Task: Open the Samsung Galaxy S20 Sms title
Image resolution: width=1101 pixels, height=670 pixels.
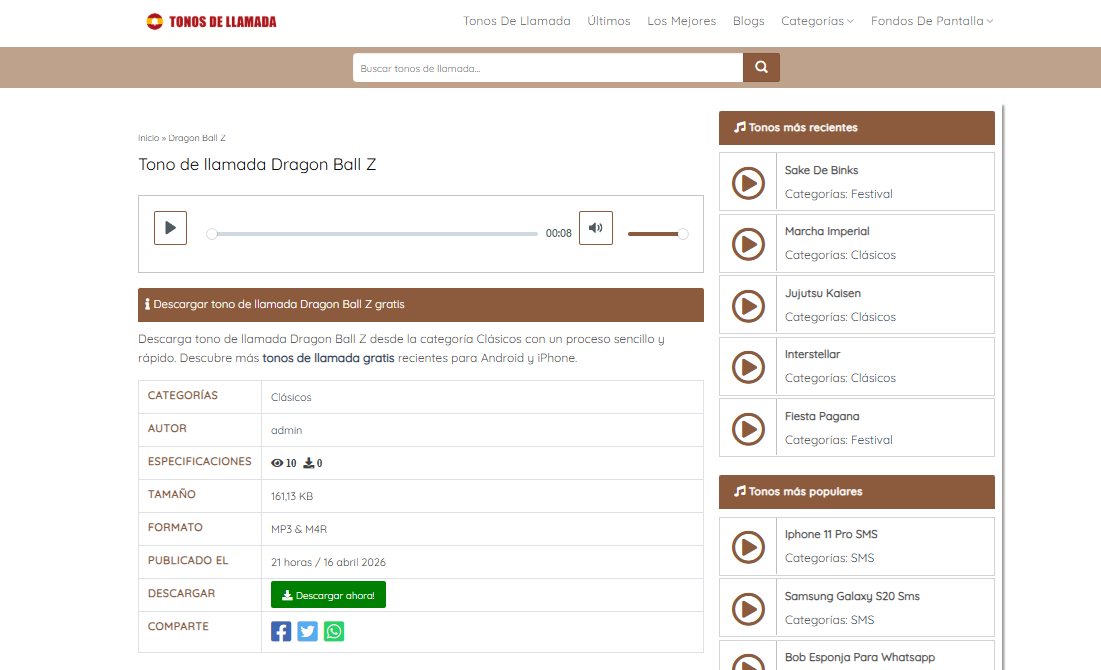Action: [852, 596]
